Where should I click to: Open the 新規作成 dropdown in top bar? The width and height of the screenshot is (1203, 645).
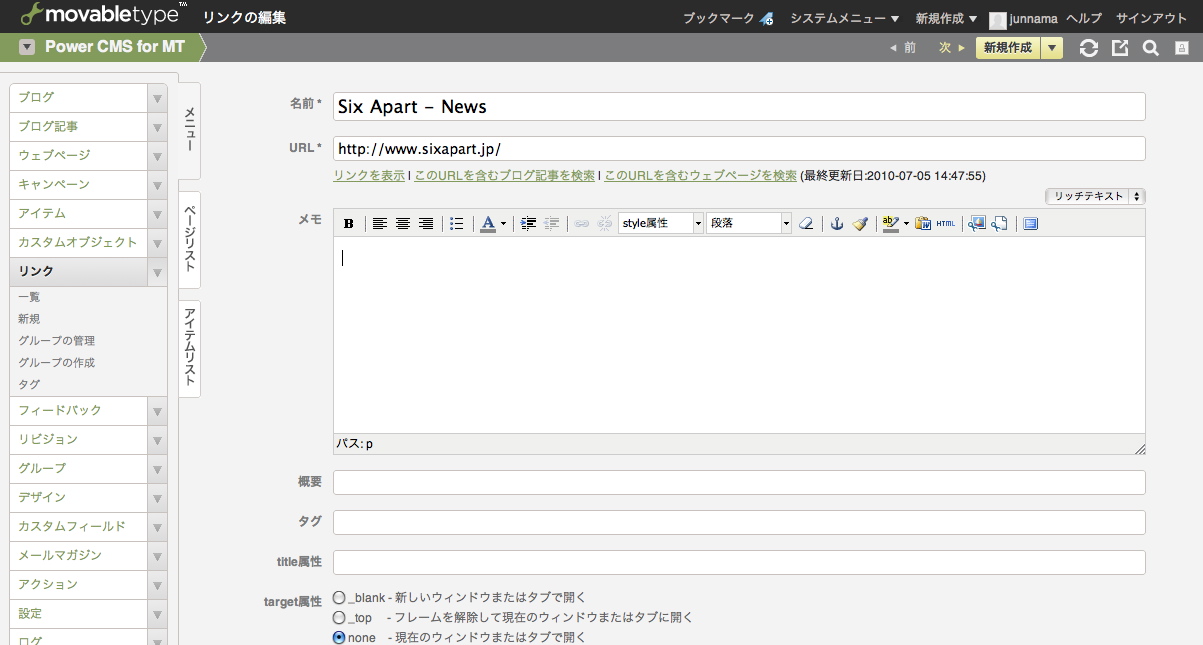pyautogui.click(x=947, y=19)
